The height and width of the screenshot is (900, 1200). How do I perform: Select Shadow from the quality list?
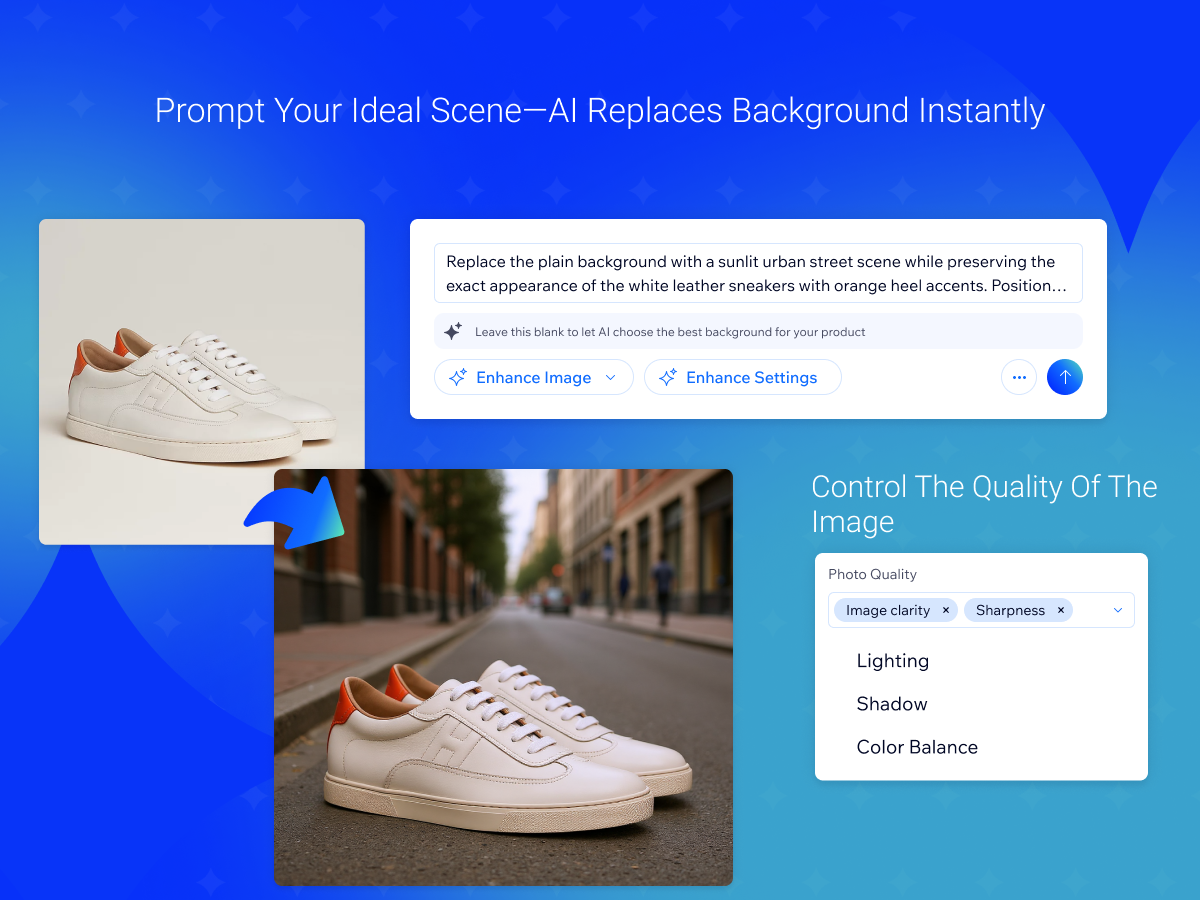tap(892, 704)
